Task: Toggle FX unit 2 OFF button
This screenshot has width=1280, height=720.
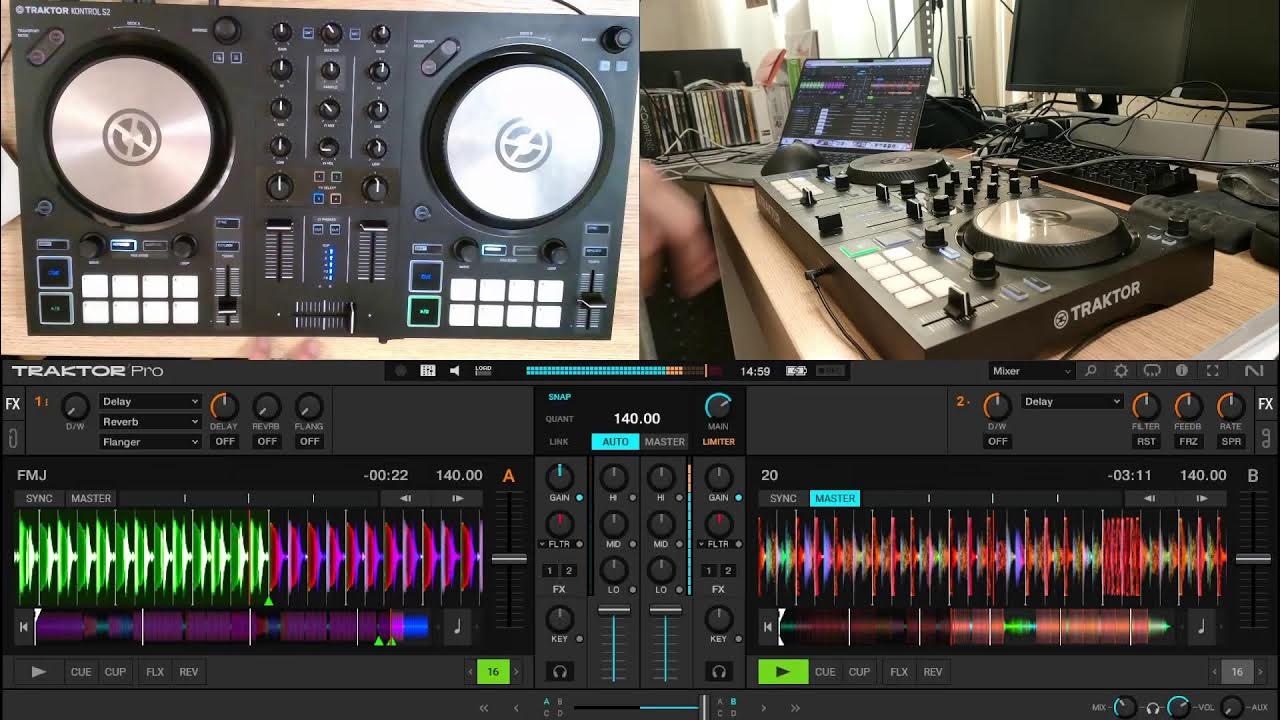Action: pyautogui.click(x=998, y=441)
